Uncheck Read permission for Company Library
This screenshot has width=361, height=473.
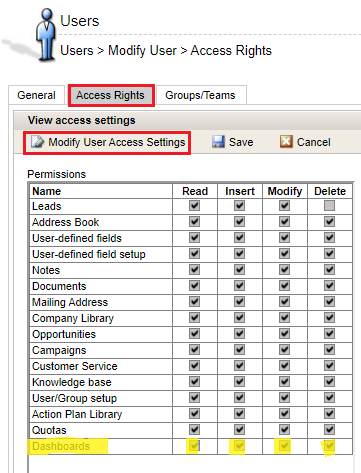click(194, 318)
